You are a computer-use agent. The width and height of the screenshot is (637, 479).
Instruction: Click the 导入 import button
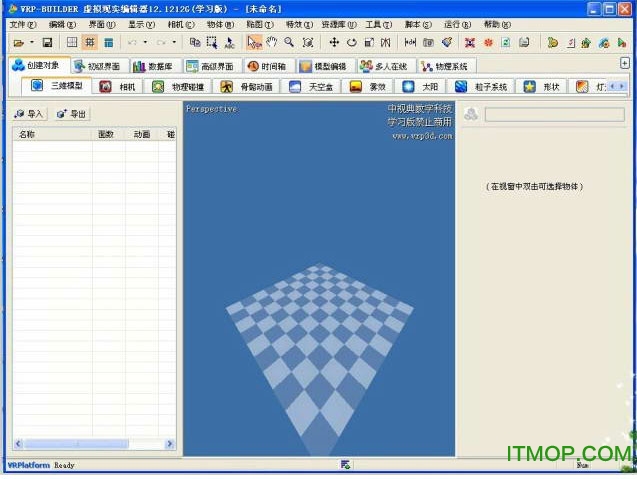tap(30, 114)
